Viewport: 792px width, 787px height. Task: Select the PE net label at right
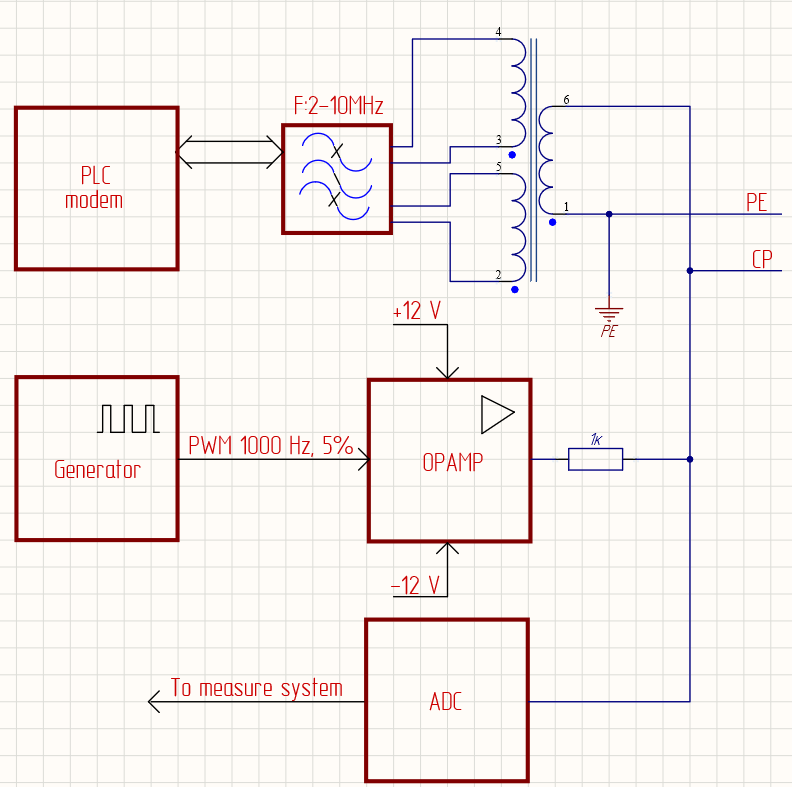point(757,202)
